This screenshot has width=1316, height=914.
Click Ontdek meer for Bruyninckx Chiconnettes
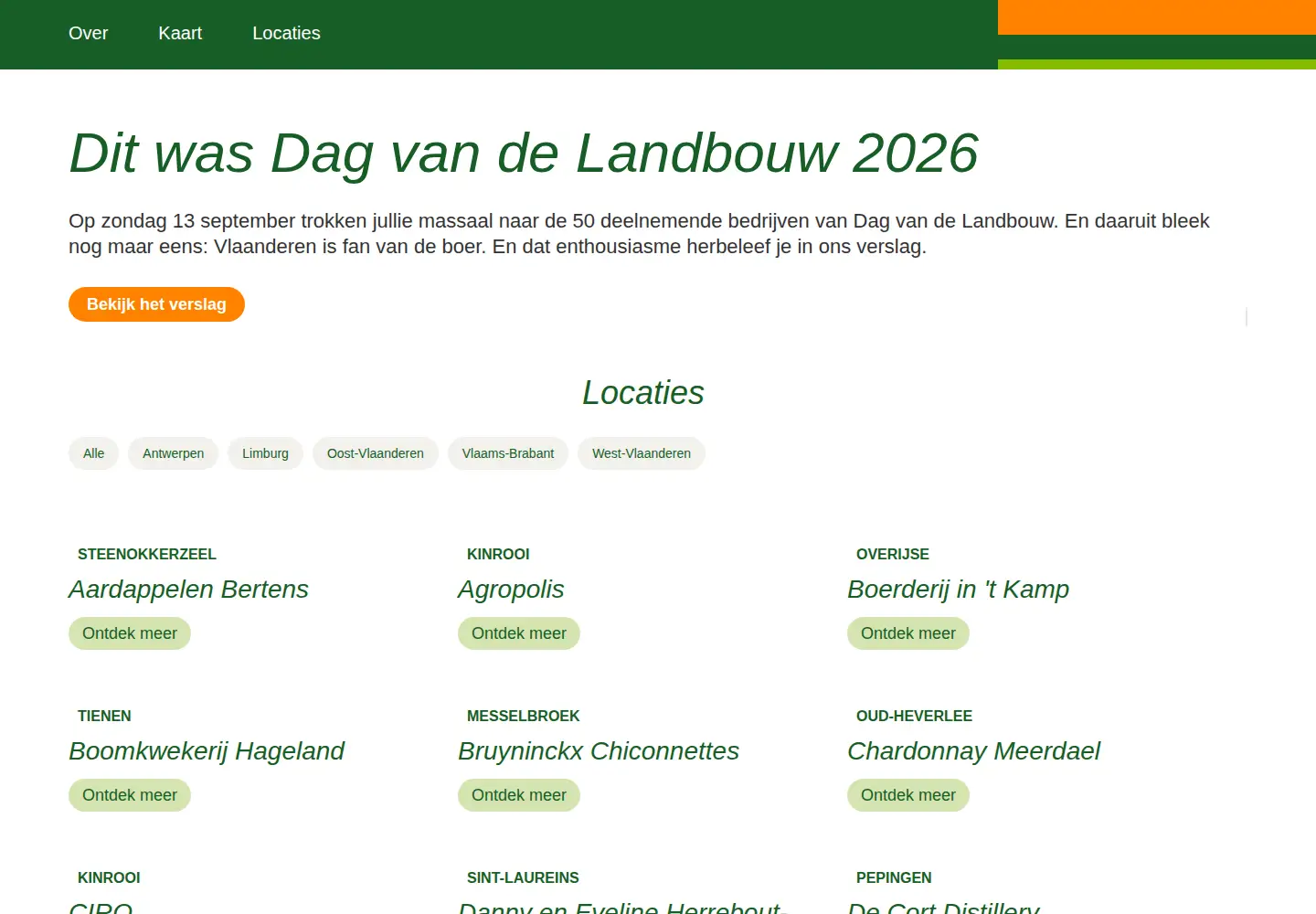pos(519,795)
